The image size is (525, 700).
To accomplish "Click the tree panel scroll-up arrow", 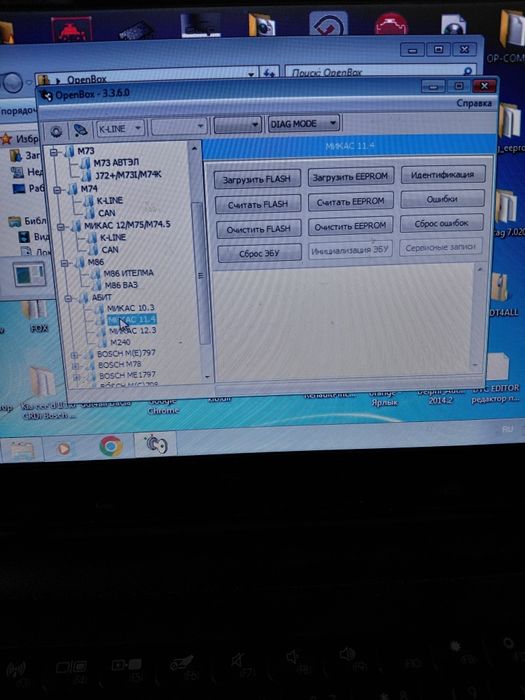I will click(x=195, y=148).
